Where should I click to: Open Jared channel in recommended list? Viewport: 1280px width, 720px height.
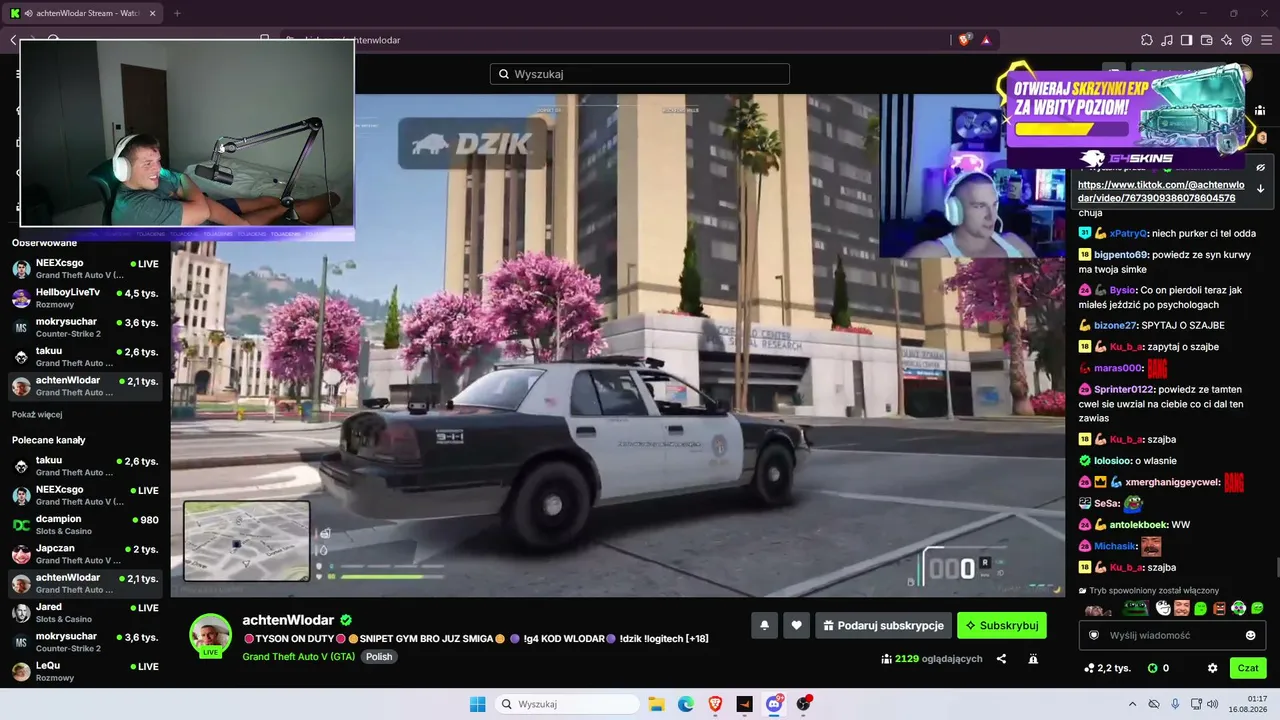pos(86,613)
